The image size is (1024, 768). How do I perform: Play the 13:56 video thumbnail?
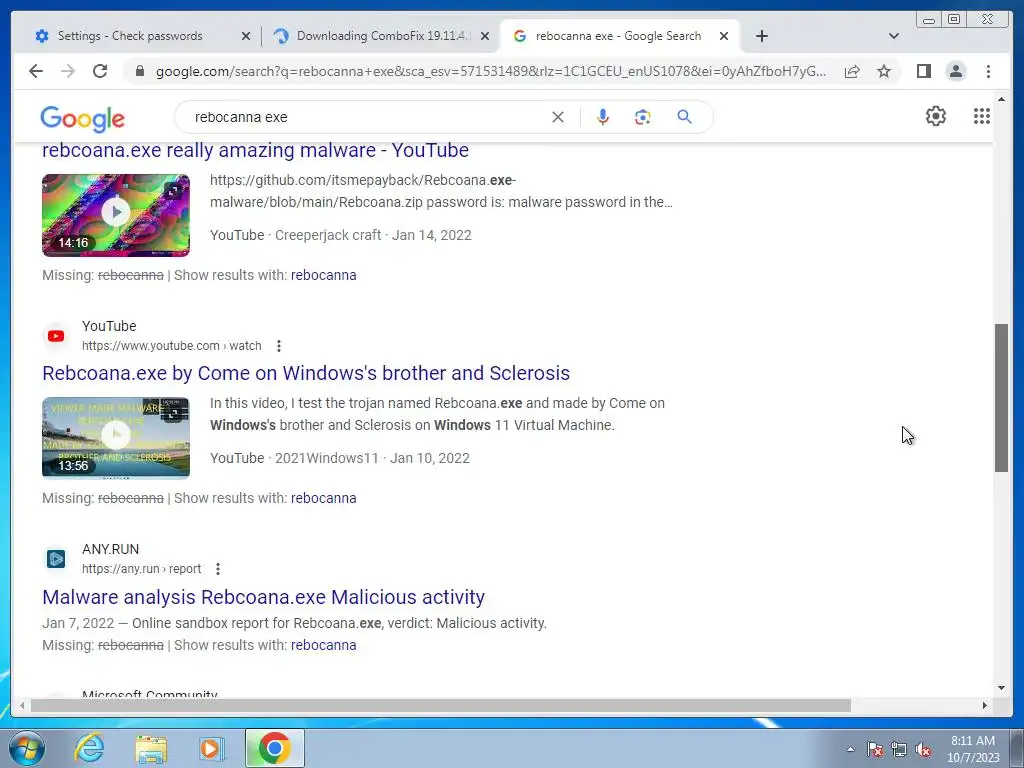116,438
